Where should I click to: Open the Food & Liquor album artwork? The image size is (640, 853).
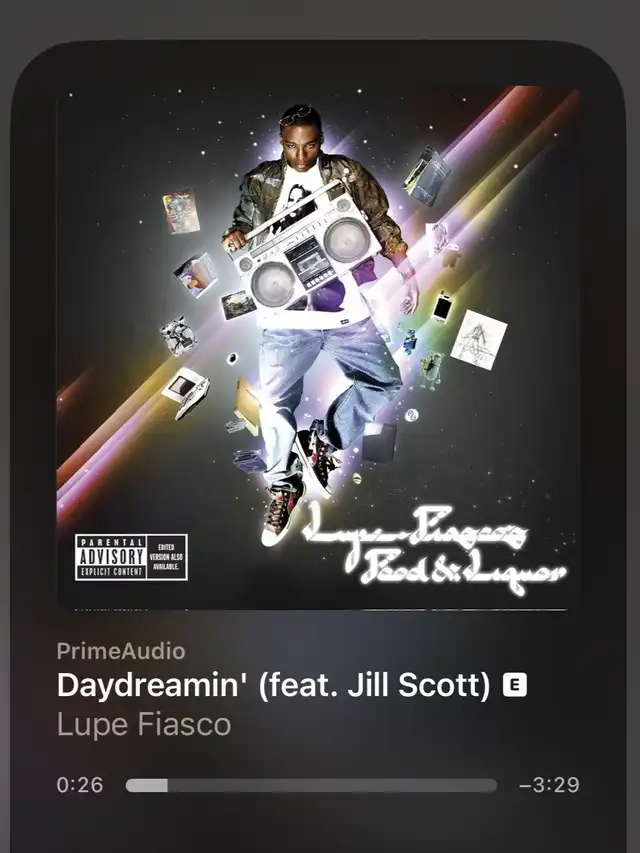point(318,347)
